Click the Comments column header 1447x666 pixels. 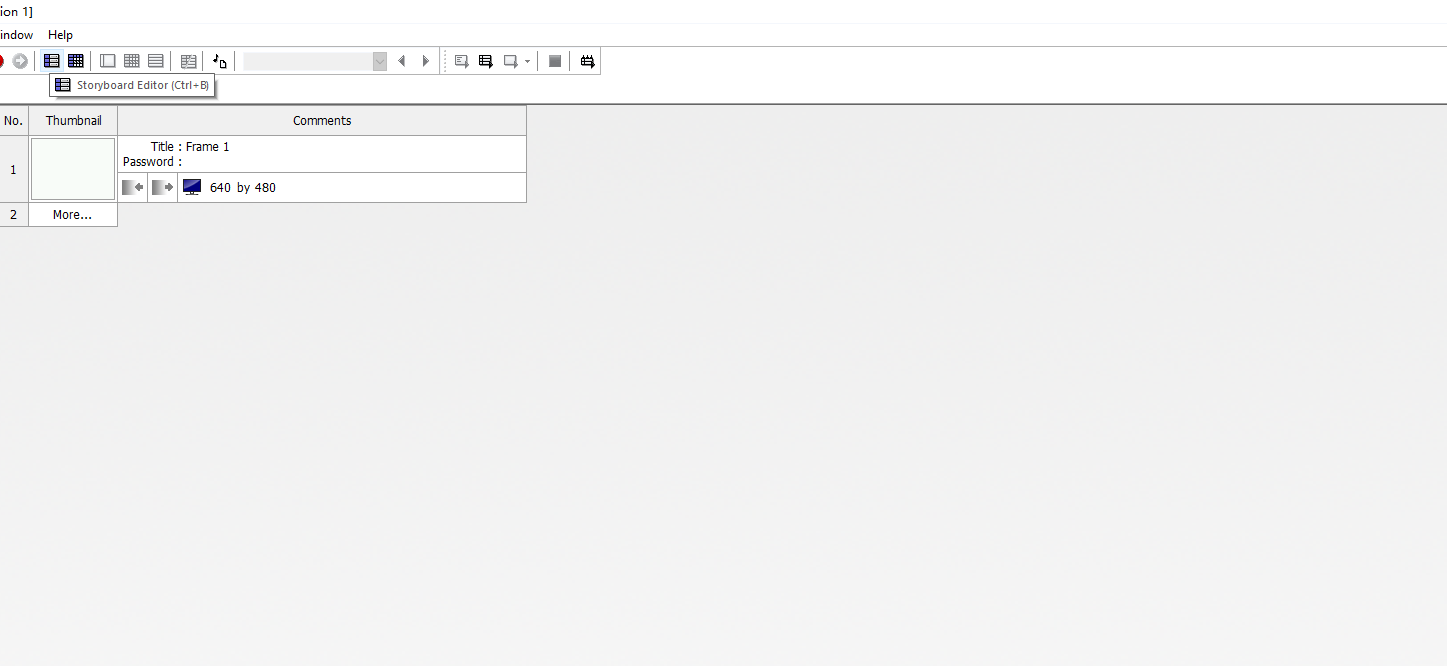322,120
